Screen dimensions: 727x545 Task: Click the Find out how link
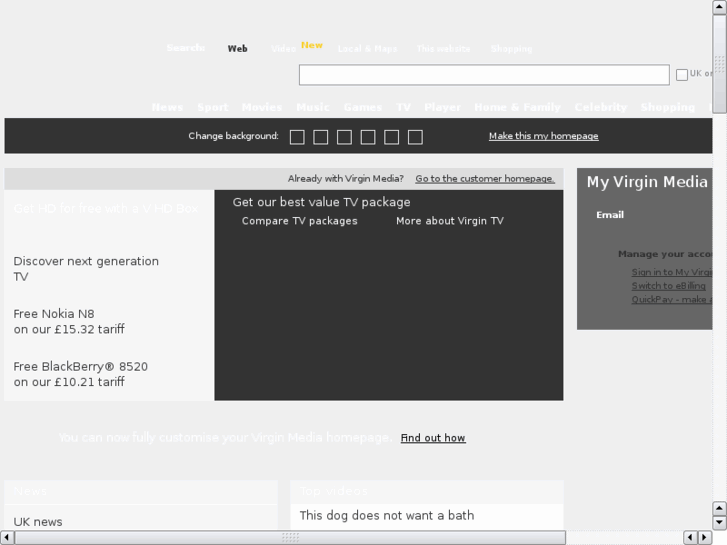433,438
